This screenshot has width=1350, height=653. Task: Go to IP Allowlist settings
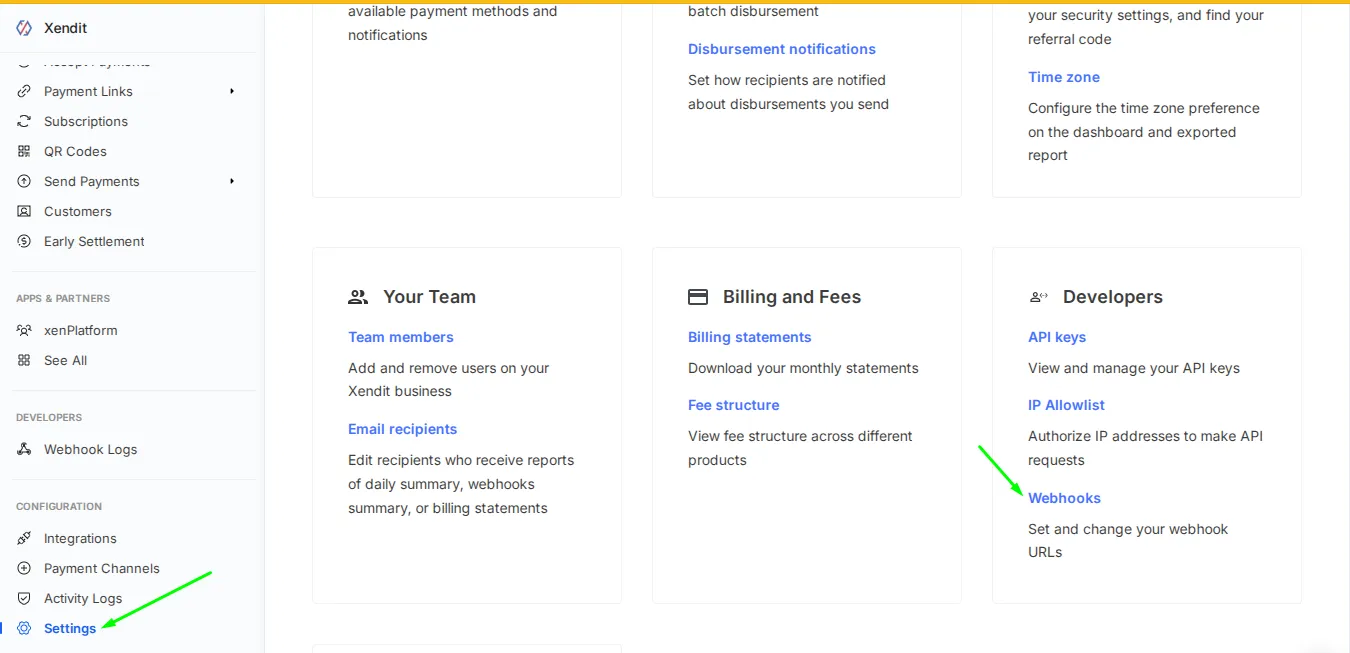click(1066, 405)
